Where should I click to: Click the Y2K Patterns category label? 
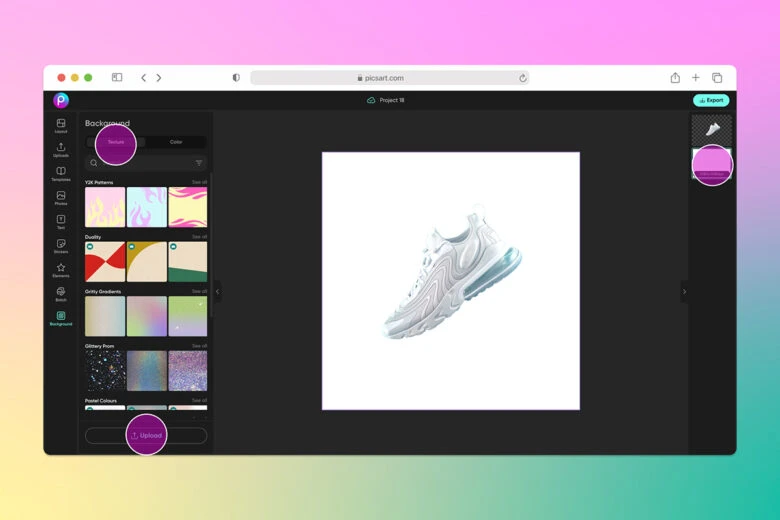[x=99, y=182]
